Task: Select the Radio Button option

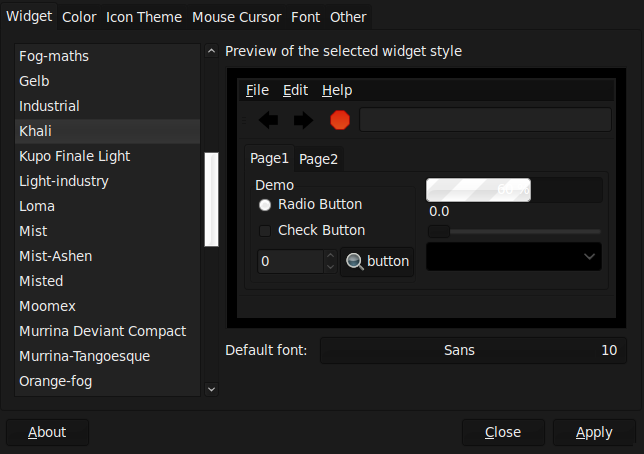Action: (x=265, y=205)
